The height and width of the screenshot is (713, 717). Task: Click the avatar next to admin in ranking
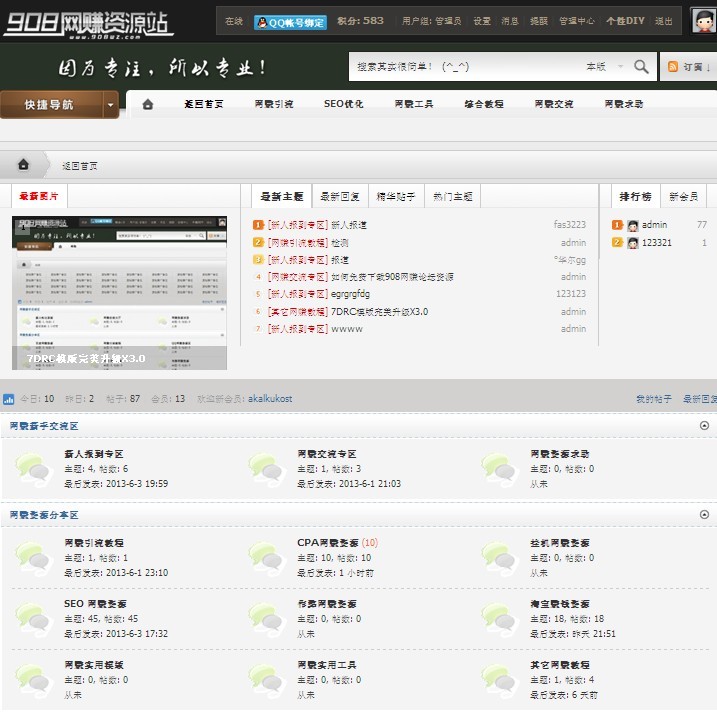(x=633, y=225)
